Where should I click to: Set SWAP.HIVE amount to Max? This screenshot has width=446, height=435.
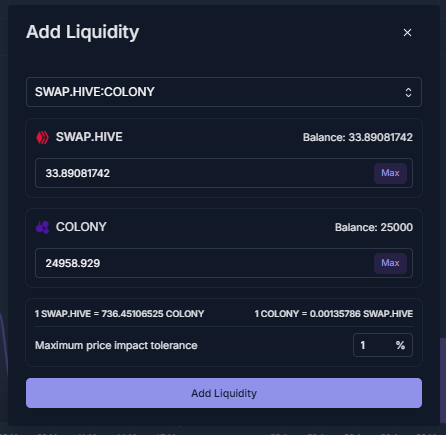390,173
